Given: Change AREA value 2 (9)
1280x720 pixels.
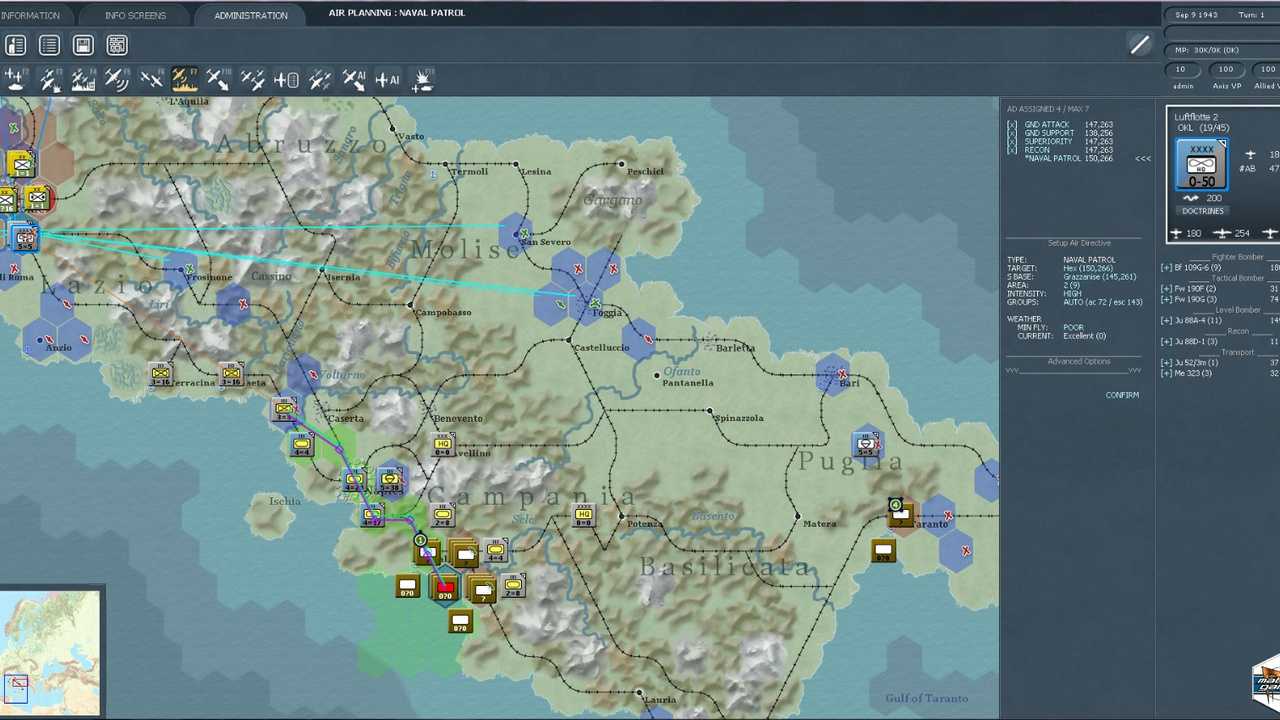Looking at the screenshot, I should click(x=1071, y=285).
